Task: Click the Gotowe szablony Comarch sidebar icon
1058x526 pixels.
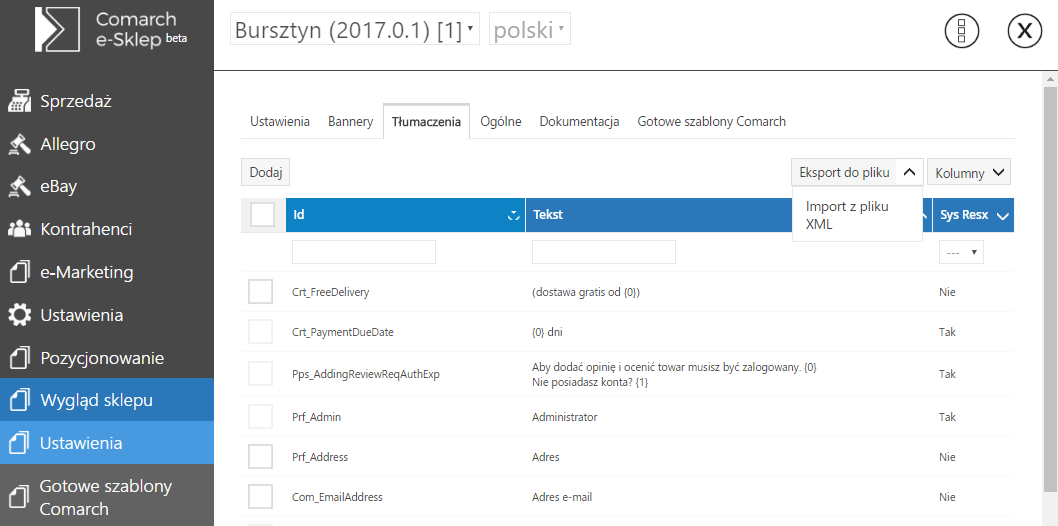Action: [x=20, y=497]
